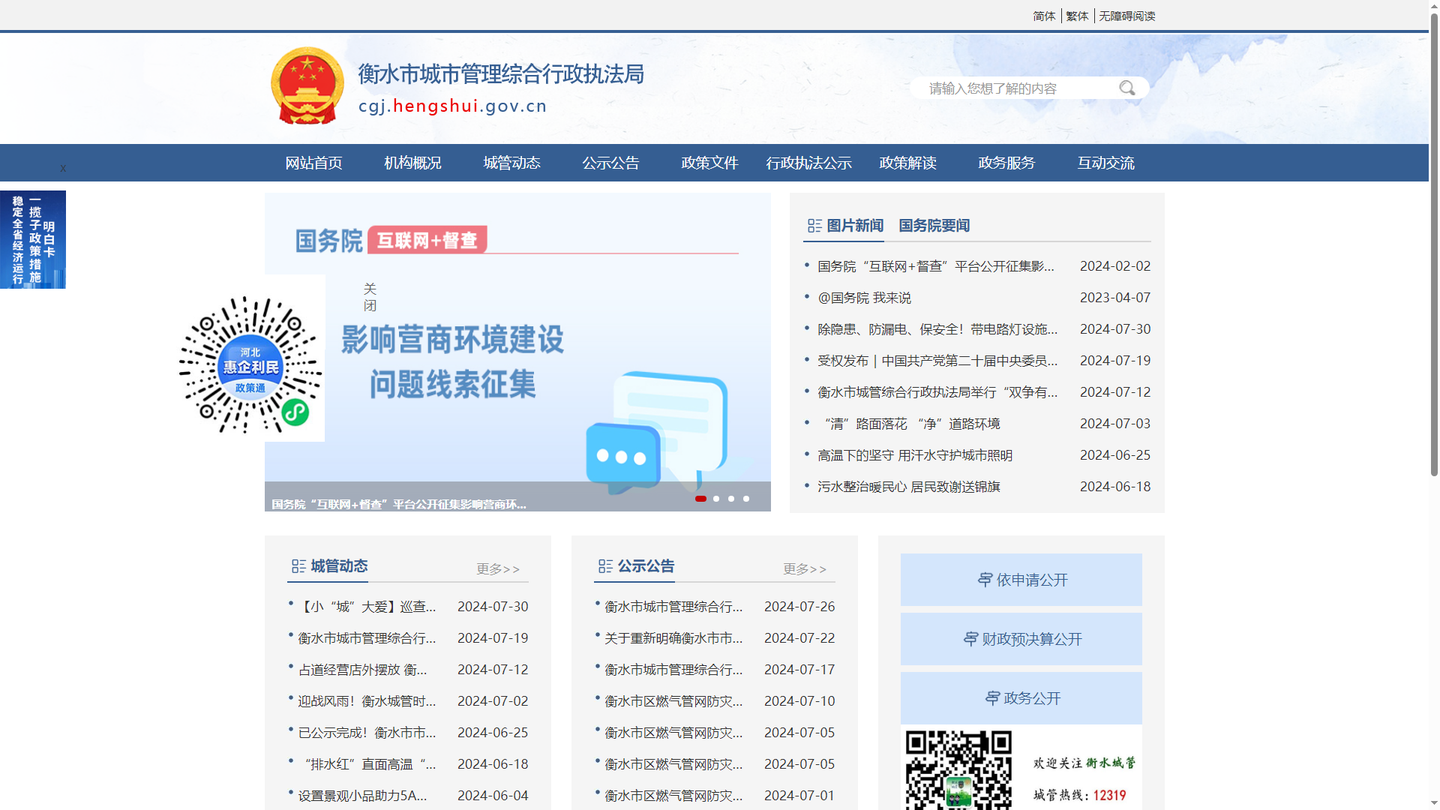This screenshot has width=1440, height=810.
Task: Open article 设置景观小品助力5A
Action: tap(362, 796)
